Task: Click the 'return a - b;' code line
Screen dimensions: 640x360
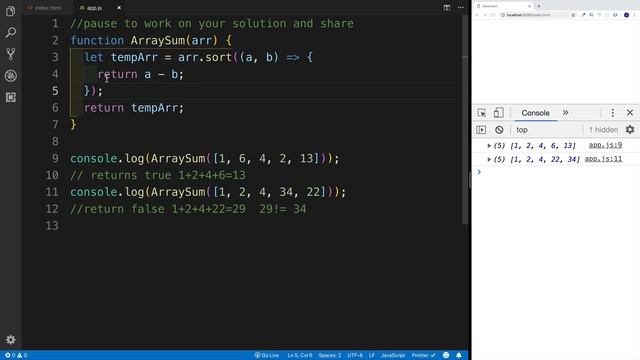Action: (x=141, y=74)
